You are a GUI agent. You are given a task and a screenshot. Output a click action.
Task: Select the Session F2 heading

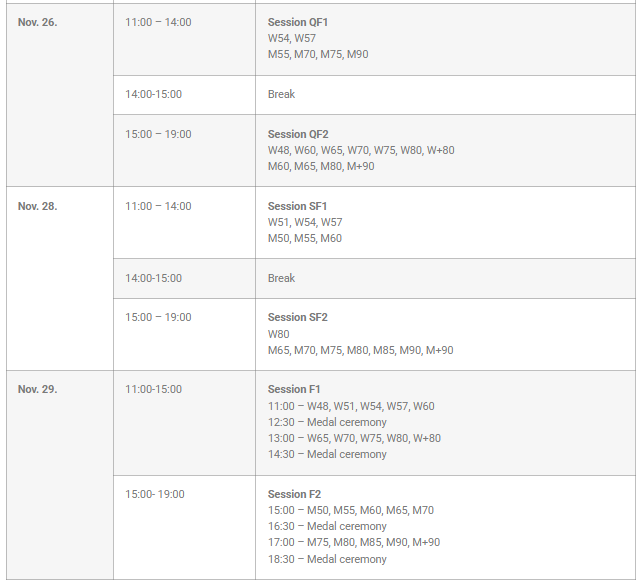pyautogui.click(x=294, y=494)
